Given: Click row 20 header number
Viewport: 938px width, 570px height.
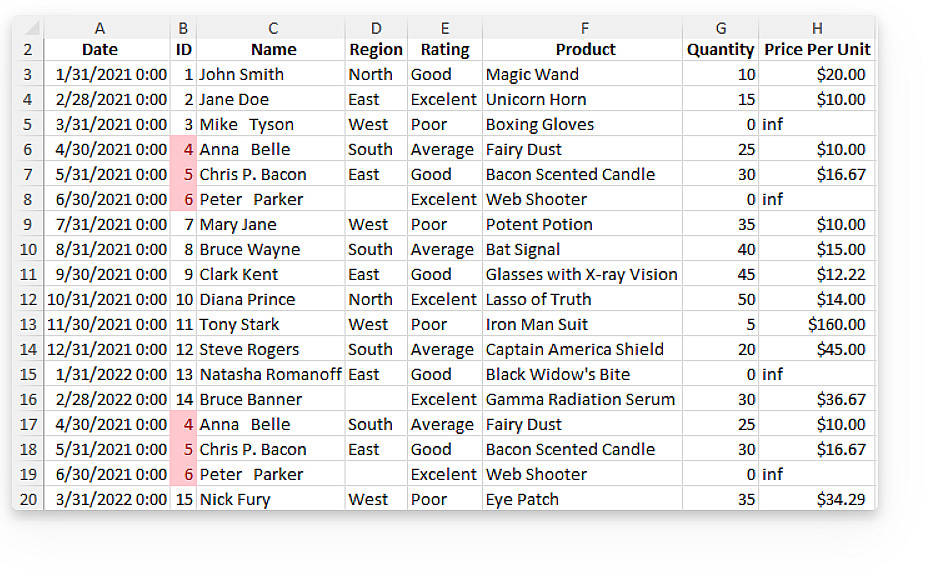Looking at the screenshot, I should click(28, 499).
